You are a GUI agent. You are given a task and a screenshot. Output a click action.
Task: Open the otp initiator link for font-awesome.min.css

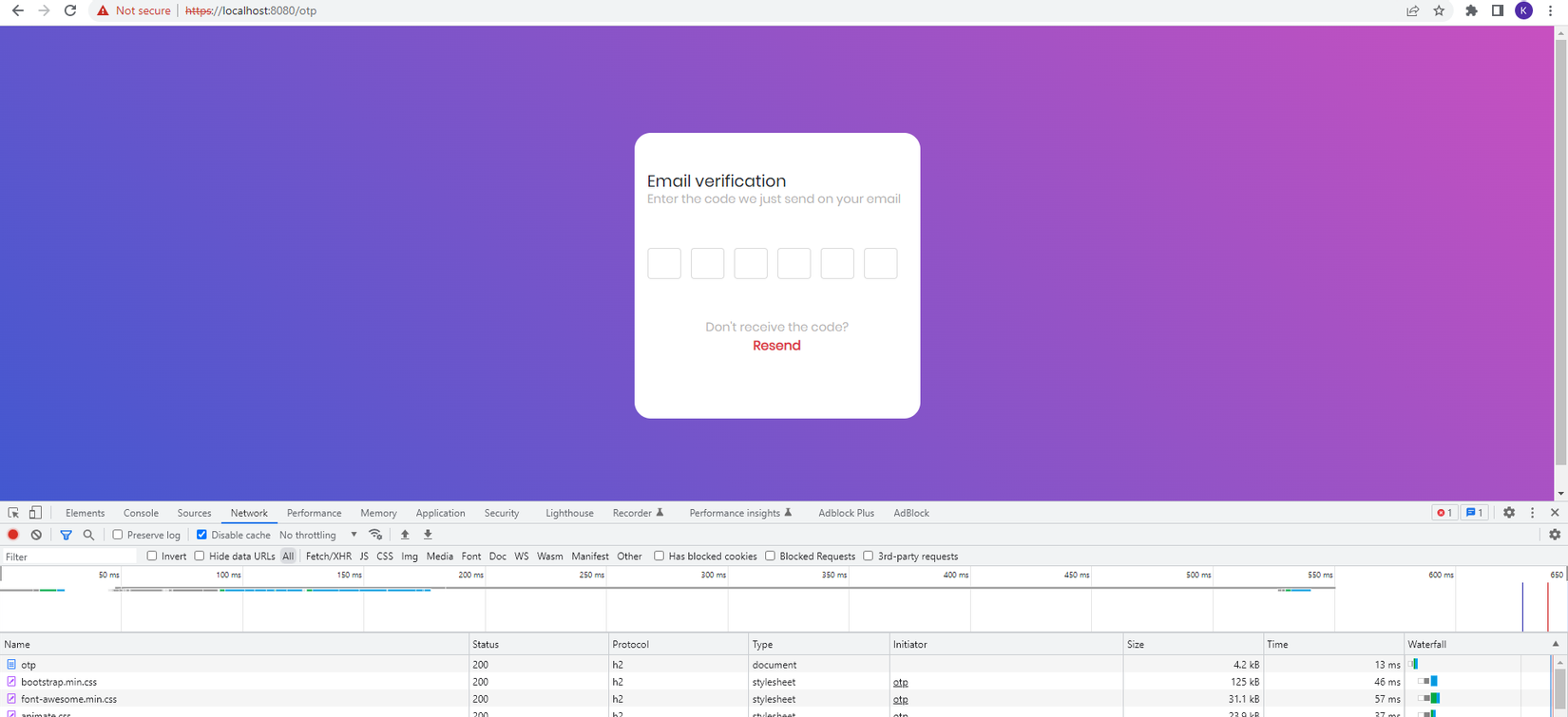pos(900,699)
